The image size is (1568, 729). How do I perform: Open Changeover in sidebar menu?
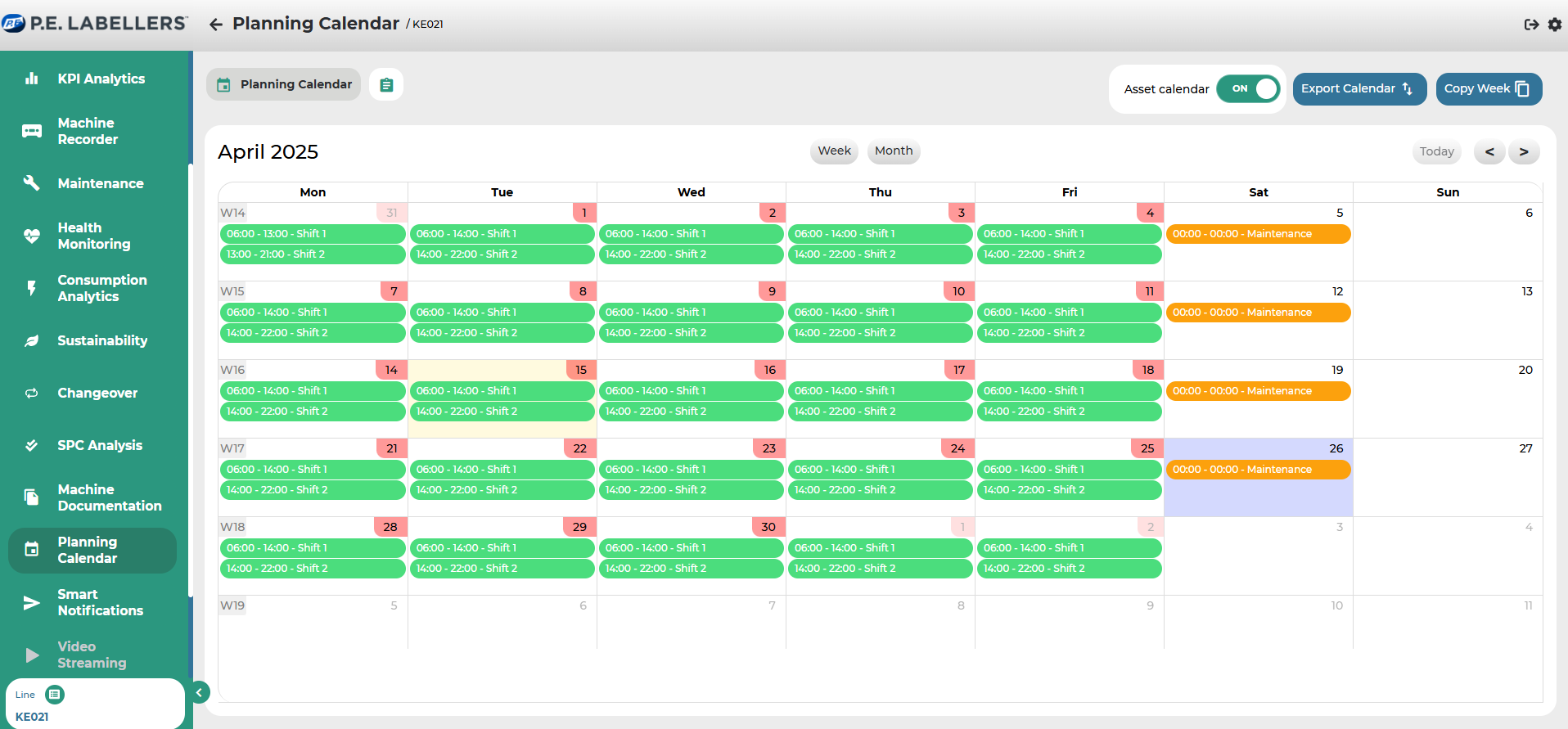tap(97, 393)
